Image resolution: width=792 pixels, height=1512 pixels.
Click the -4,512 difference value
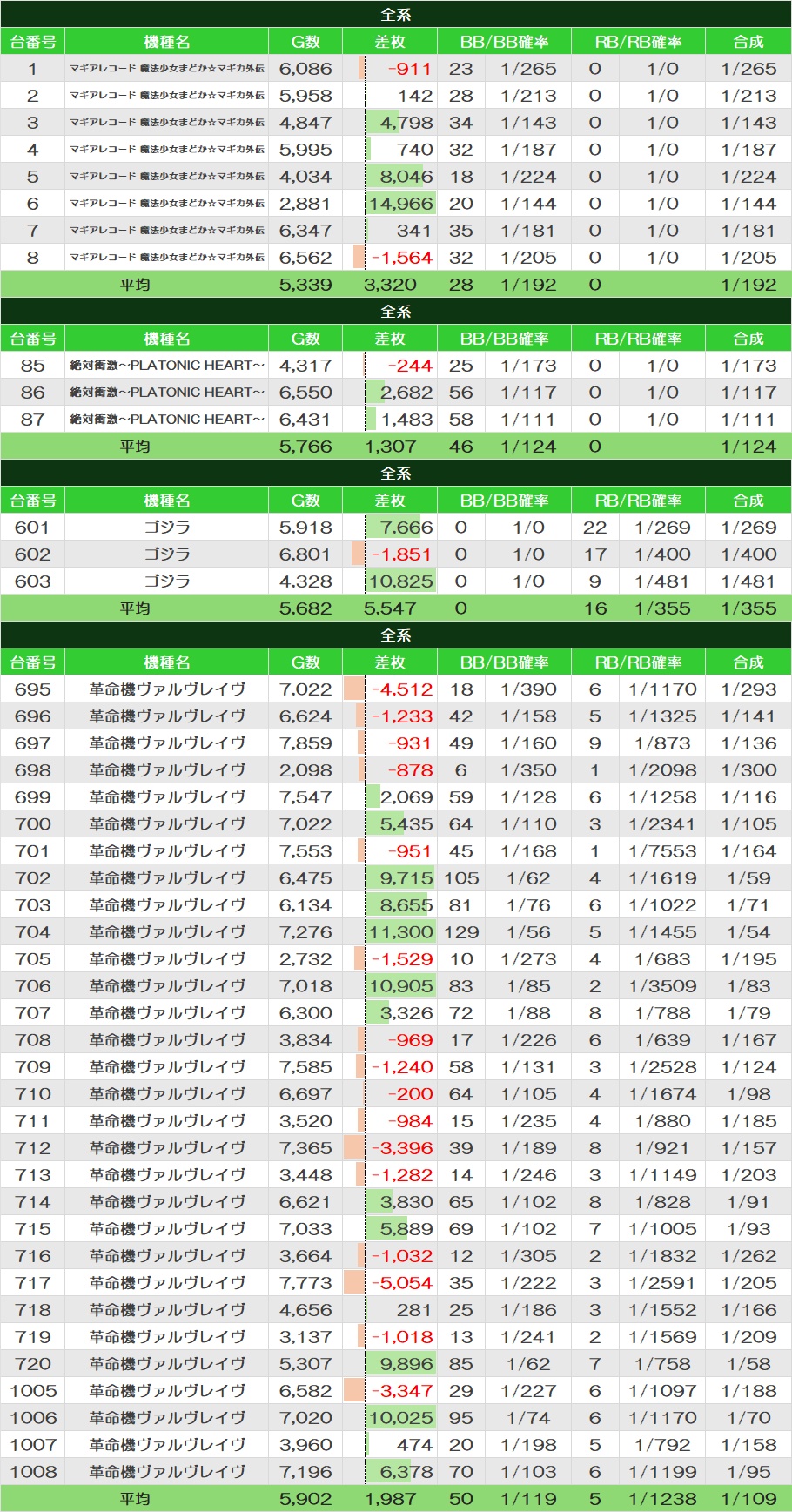point(402,689)
